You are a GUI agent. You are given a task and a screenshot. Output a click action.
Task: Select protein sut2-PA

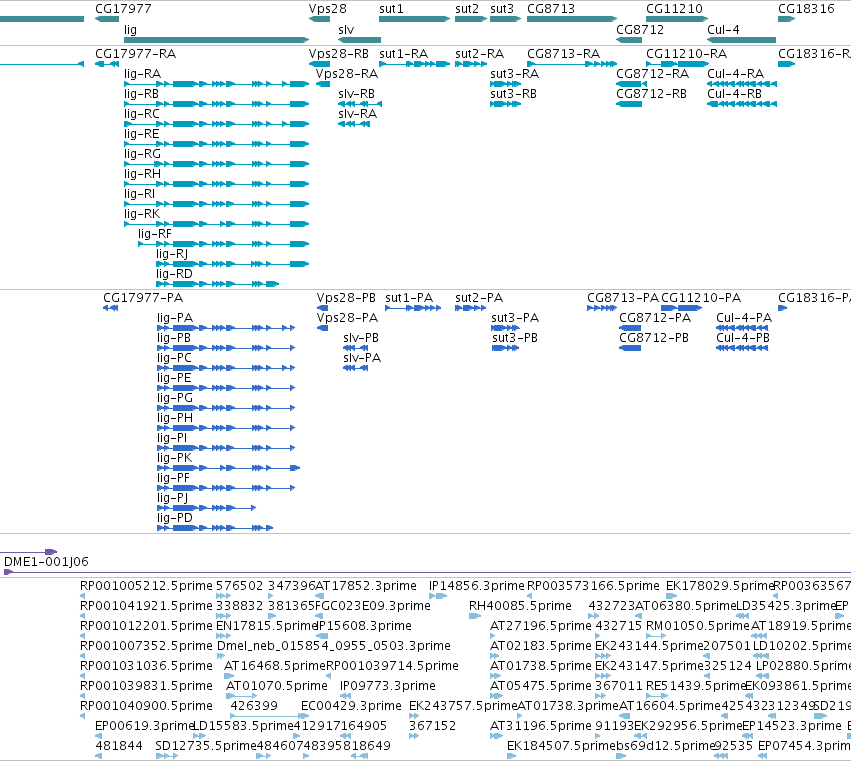[x=471, y=308]
